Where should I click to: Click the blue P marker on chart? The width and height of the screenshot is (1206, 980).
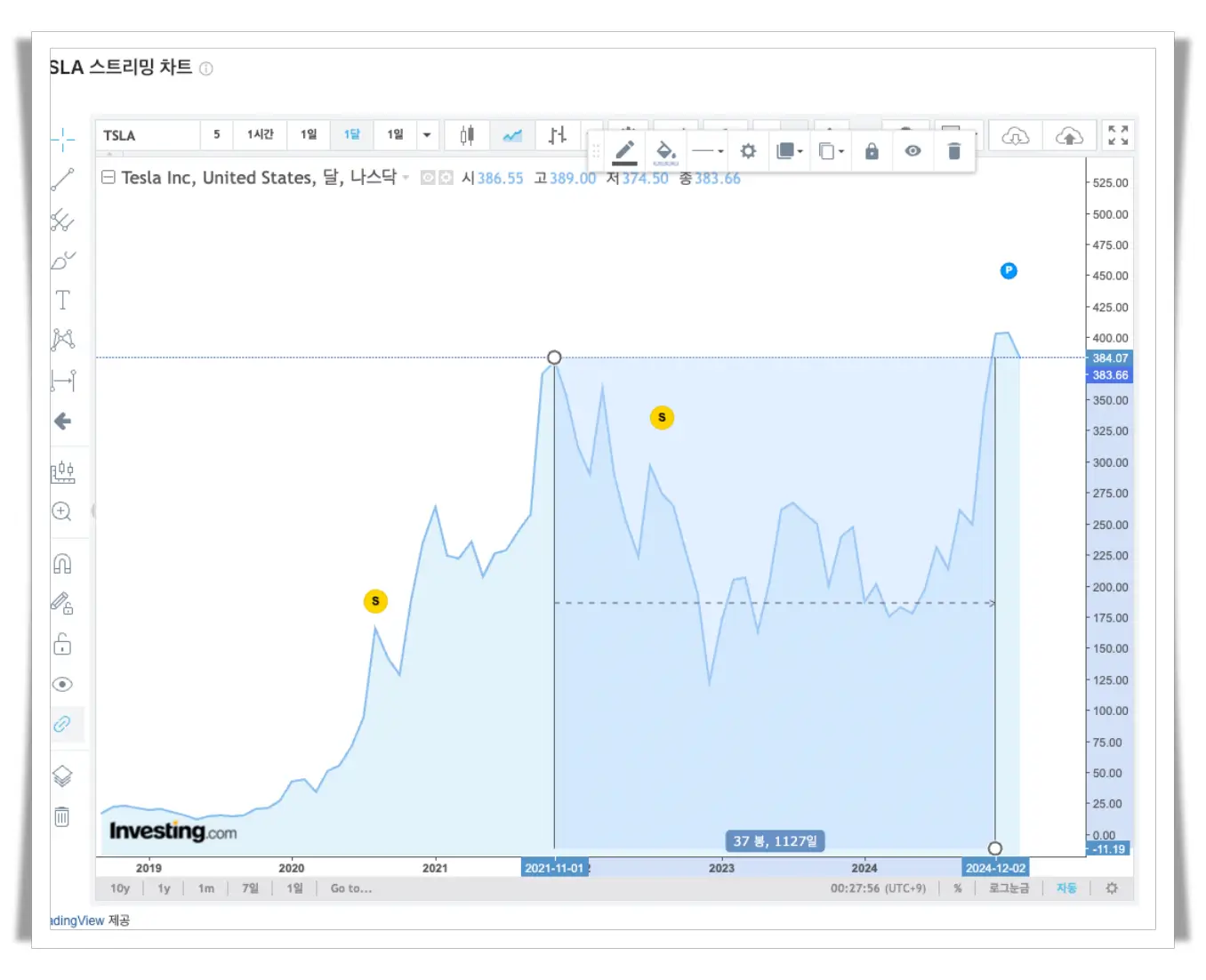pyautogui.click(x=1009, y=270)
